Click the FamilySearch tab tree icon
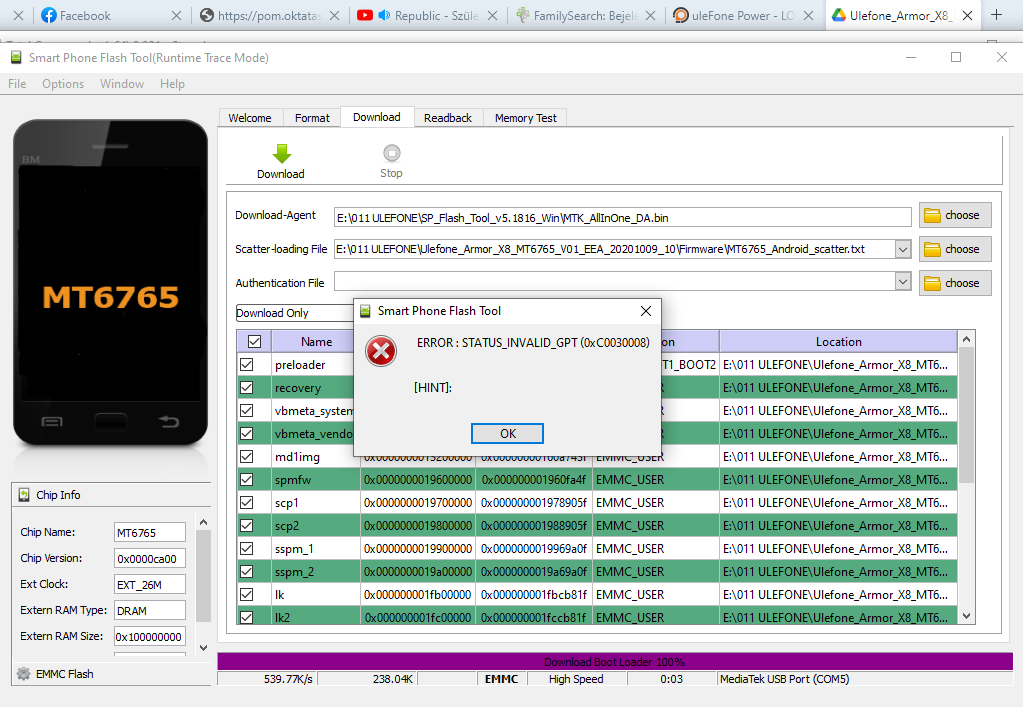This screenshot has width=1023, height=707. (x=523, y=15)
